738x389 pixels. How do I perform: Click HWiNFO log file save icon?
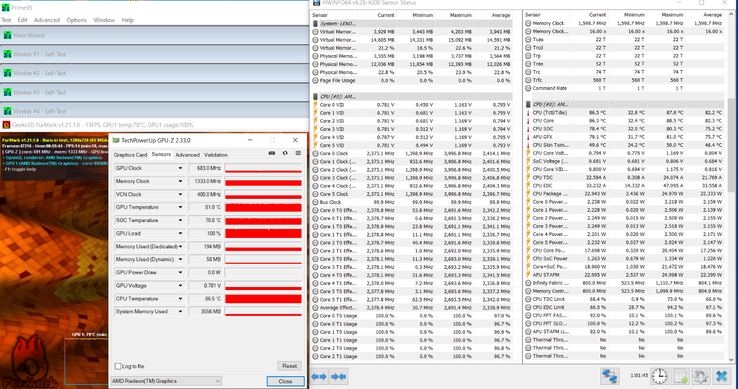681,376
